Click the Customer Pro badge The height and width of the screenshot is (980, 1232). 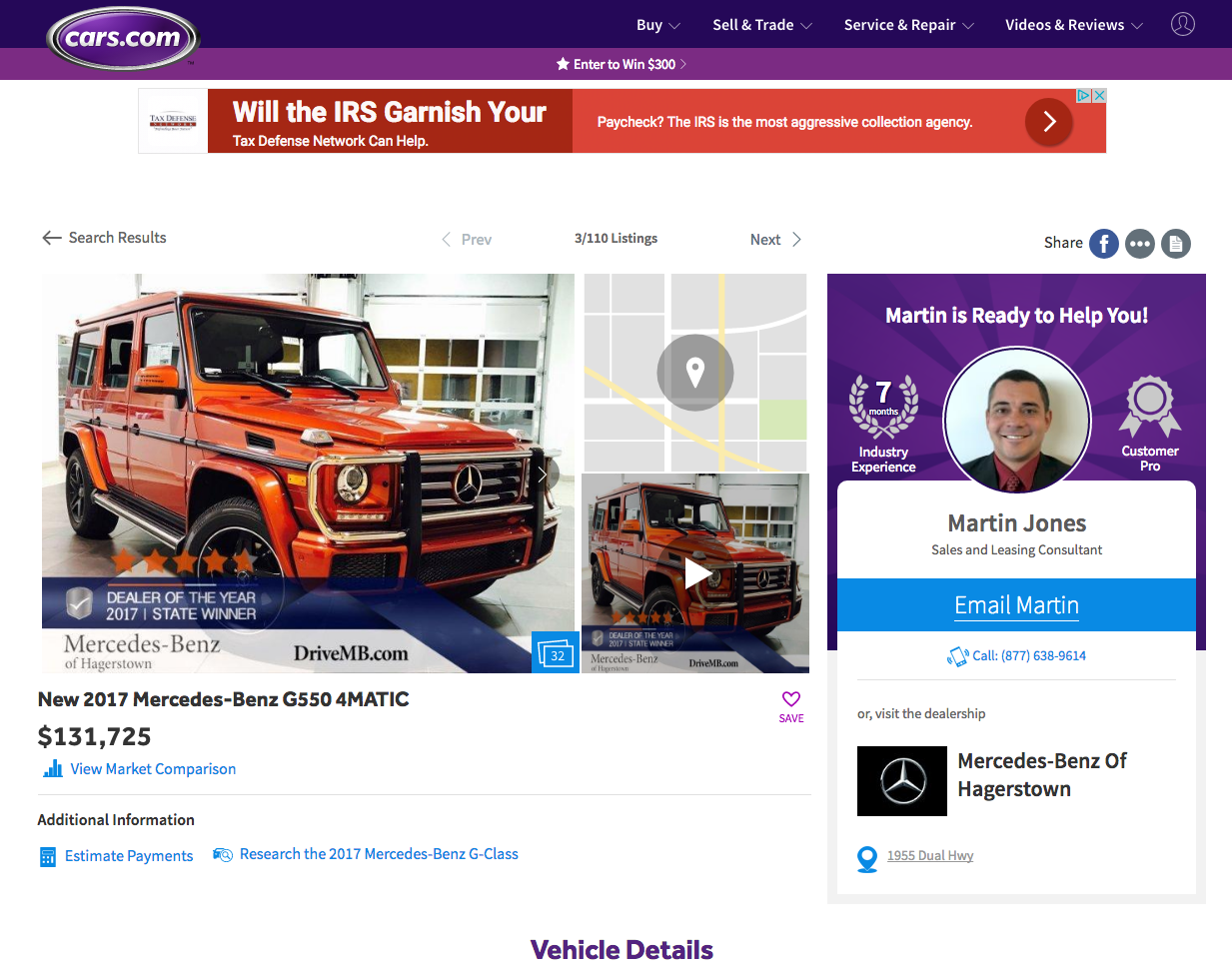tap(1150, 424)
